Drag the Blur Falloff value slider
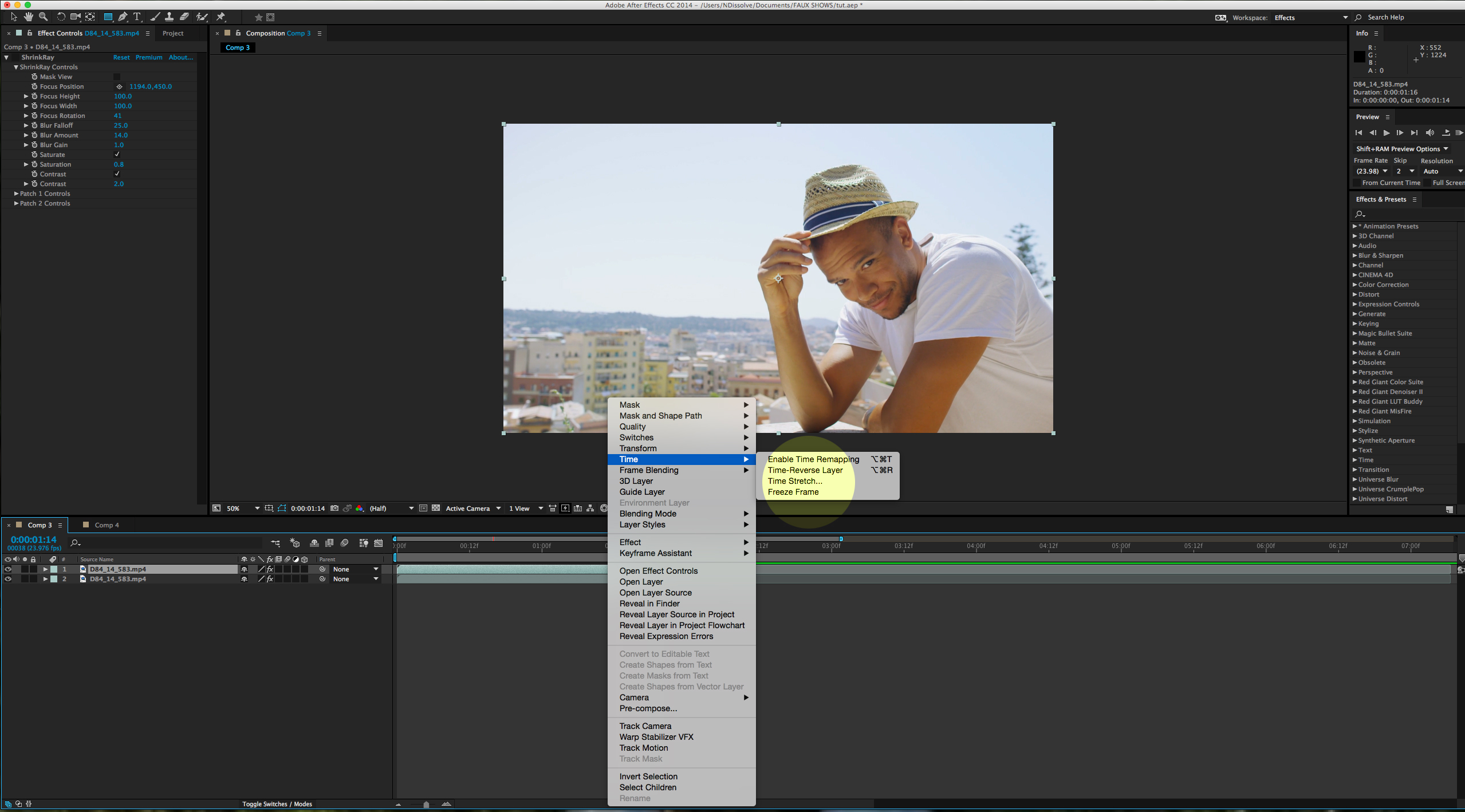Screen dimensions: 1465x812 [x=119, y=125]
